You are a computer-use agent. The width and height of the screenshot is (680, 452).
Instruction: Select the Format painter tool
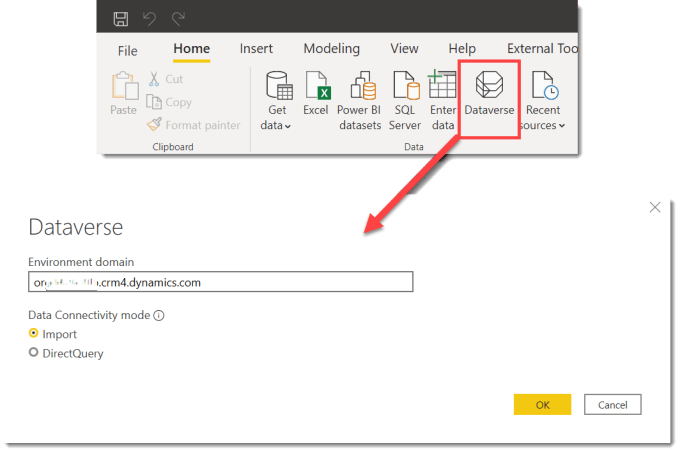[x=193, y=125]
